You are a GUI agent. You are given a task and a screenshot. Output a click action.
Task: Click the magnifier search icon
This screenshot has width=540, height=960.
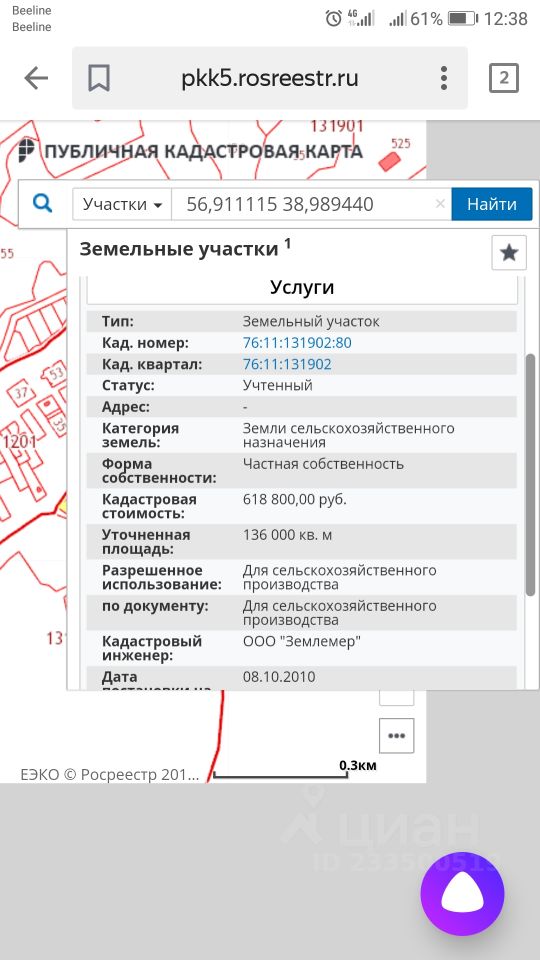pos(42,203)
